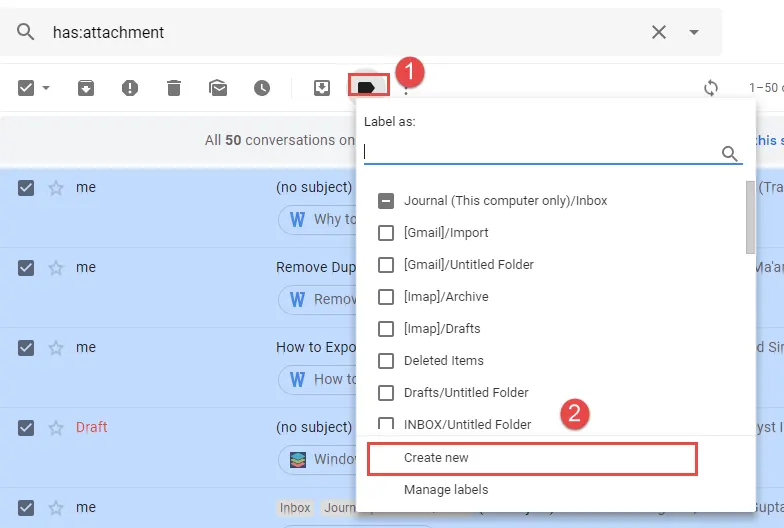Click the label list scrollbar
Image resolution: width=784 pixels, height=528 pixels.
point(750,218)
